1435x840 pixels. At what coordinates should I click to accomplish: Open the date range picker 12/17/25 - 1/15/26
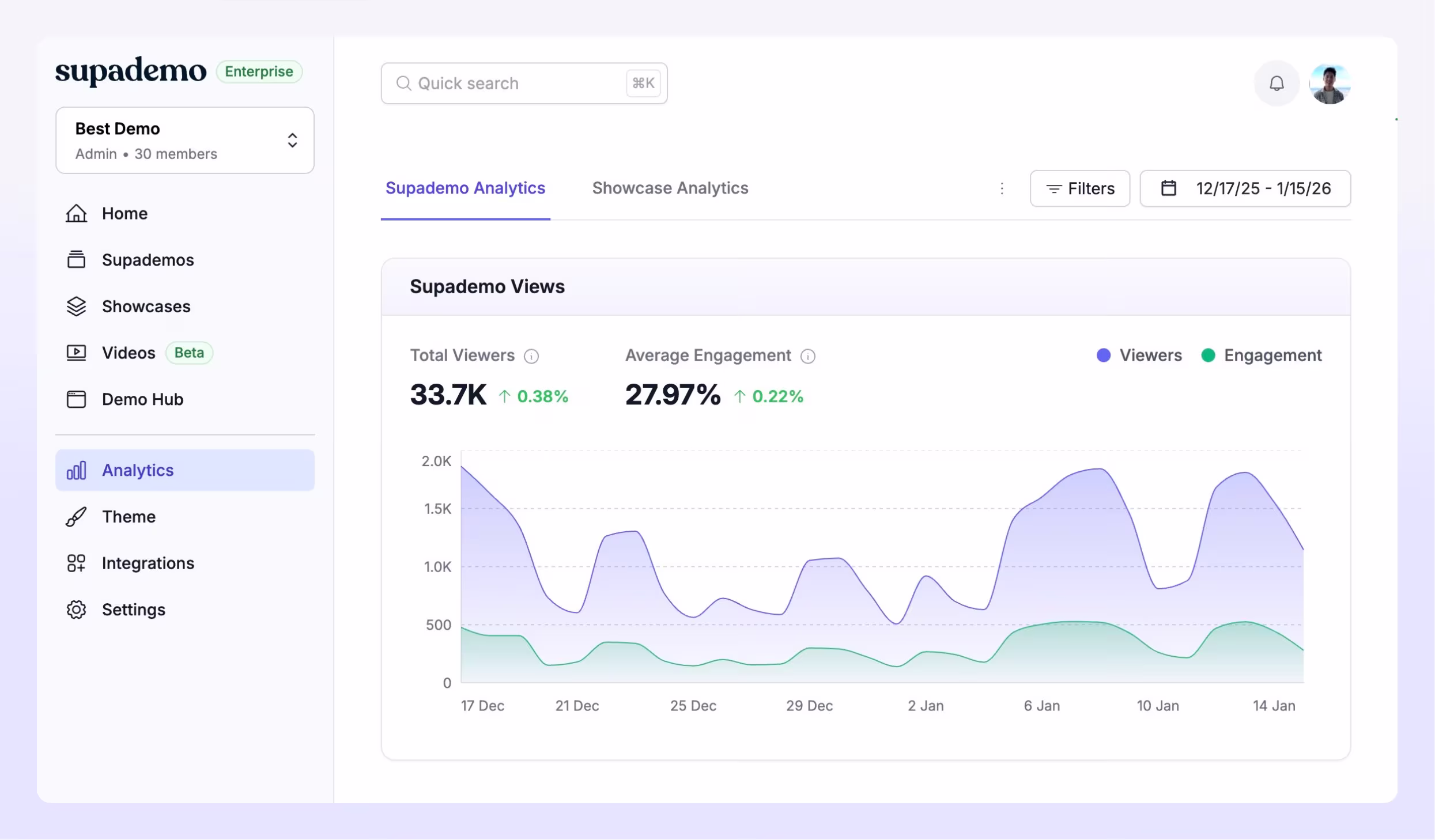(x=1245, y=188)
